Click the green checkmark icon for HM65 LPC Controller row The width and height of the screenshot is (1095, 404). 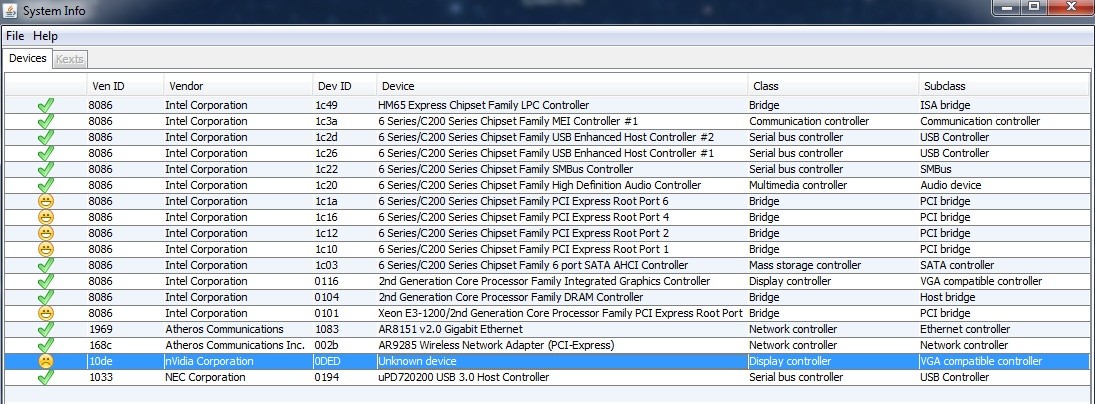[46, 105]
